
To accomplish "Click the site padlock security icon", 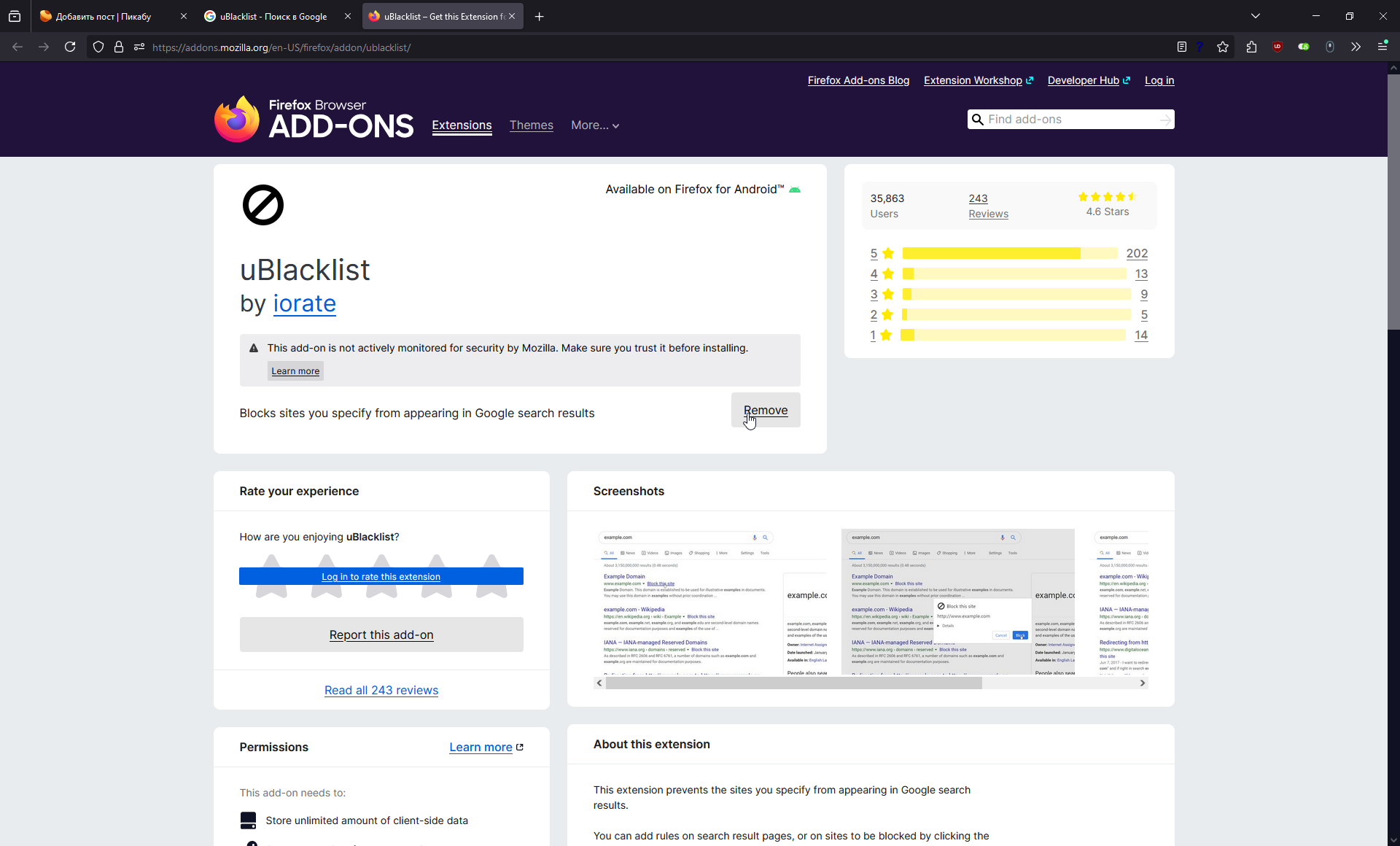I will point(119,47).
